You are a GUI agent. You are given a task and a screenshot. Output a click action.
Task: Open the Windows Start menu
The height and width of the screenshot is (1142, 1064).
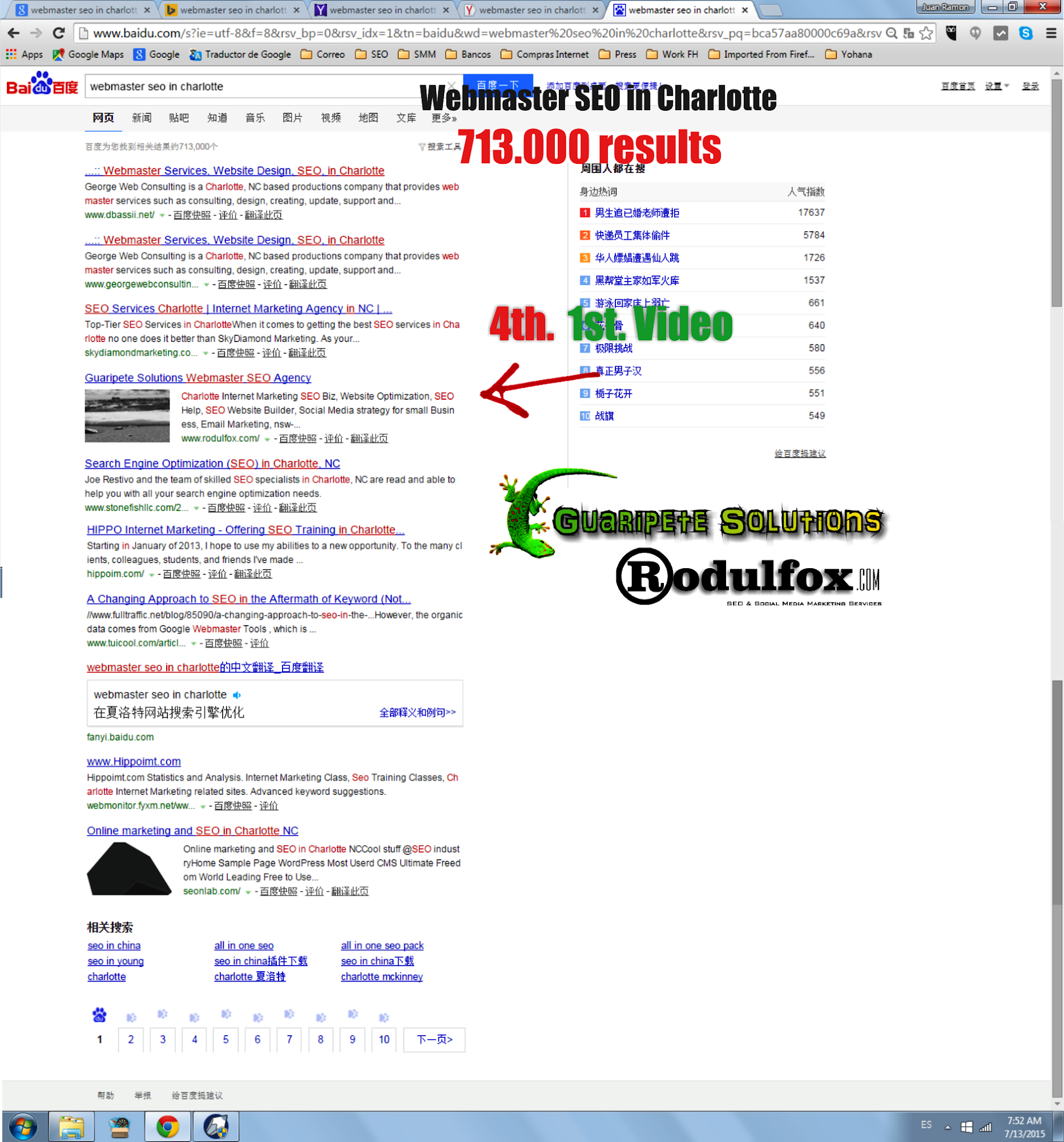point(23,1126)
